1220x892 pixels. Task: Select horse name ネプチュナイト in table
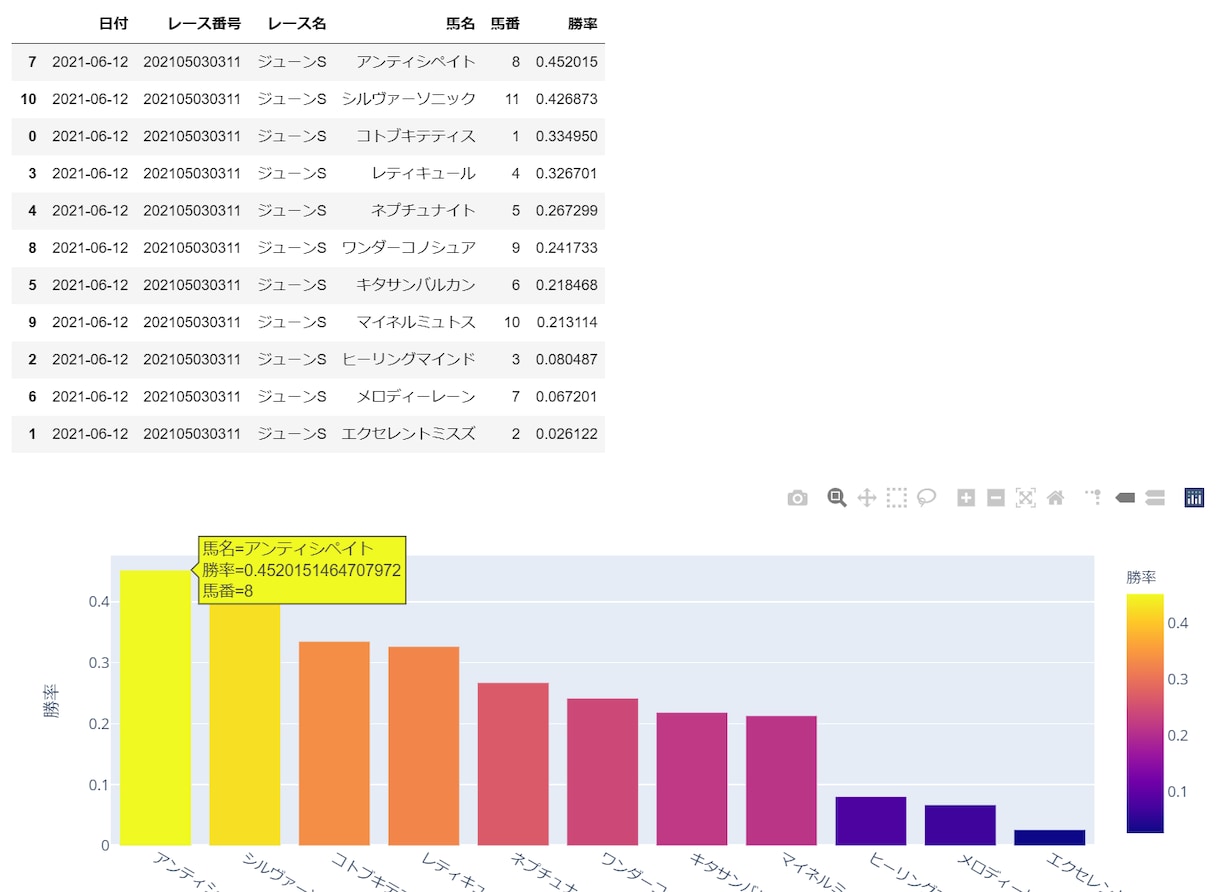(x=423, y=210)
